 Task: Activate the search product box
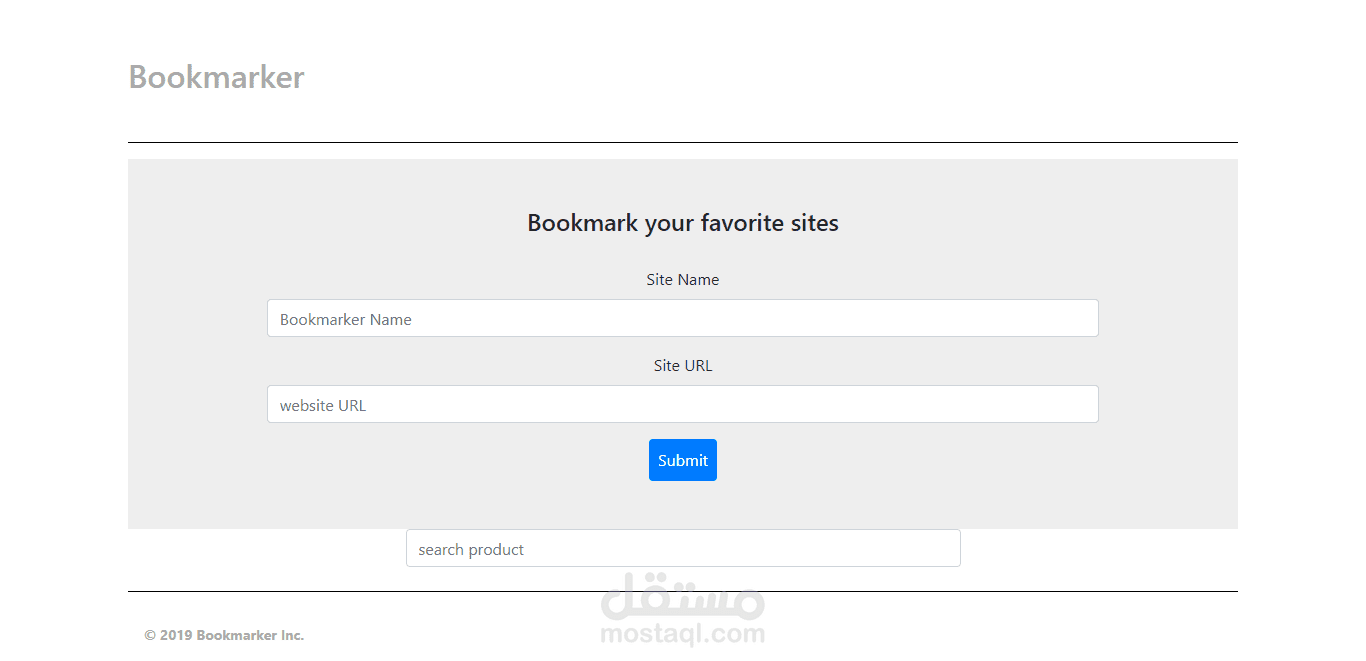point(682,549)
